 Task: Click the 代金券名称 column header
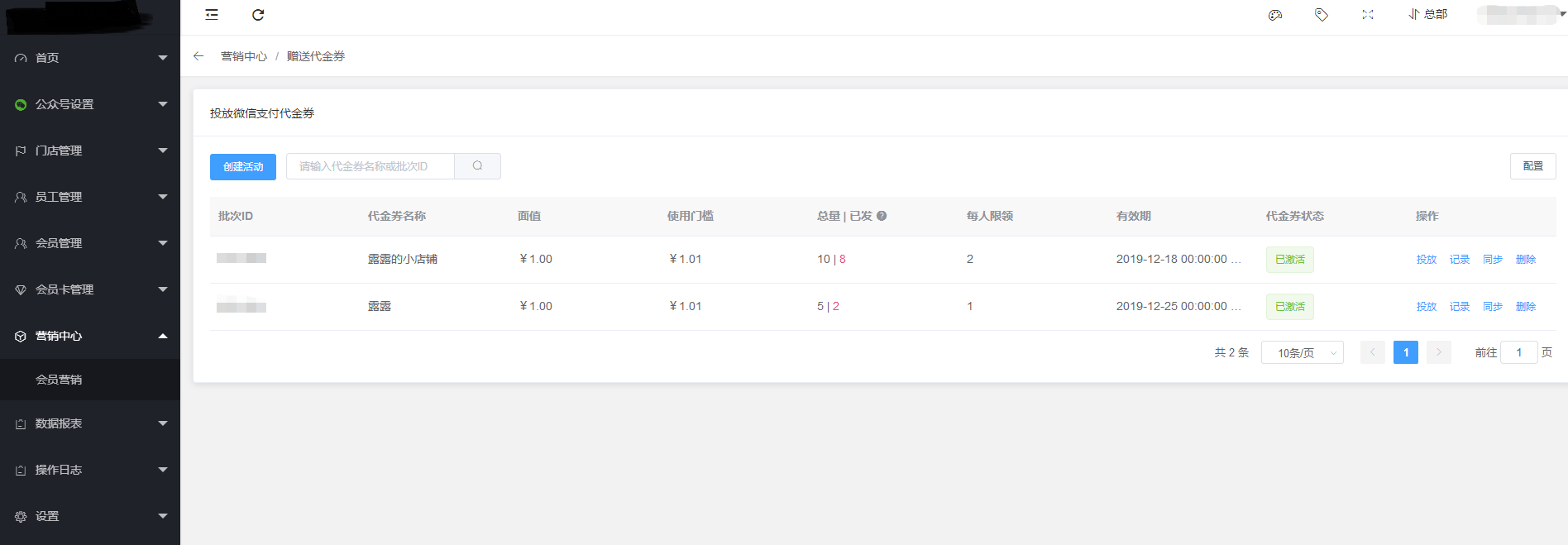(397, 216)
